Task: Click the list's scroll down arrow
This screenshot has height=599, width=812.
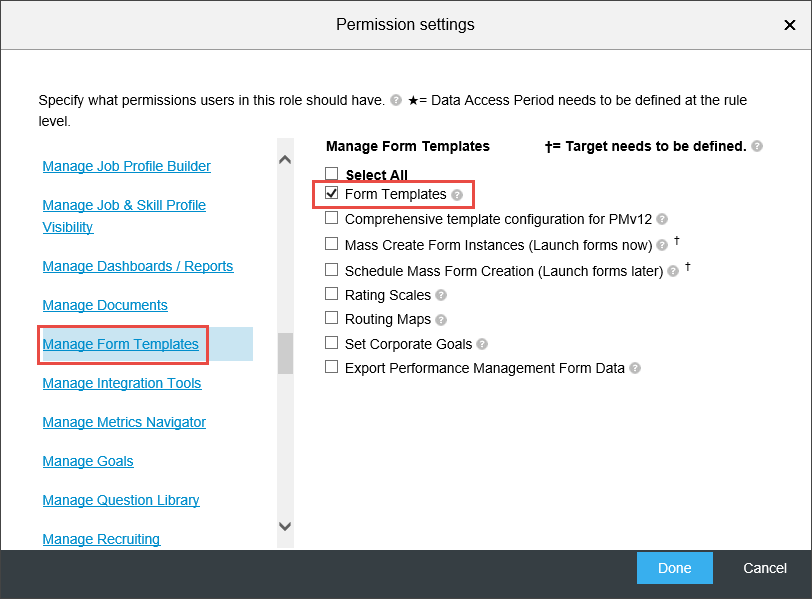Action: click(285, 526)
